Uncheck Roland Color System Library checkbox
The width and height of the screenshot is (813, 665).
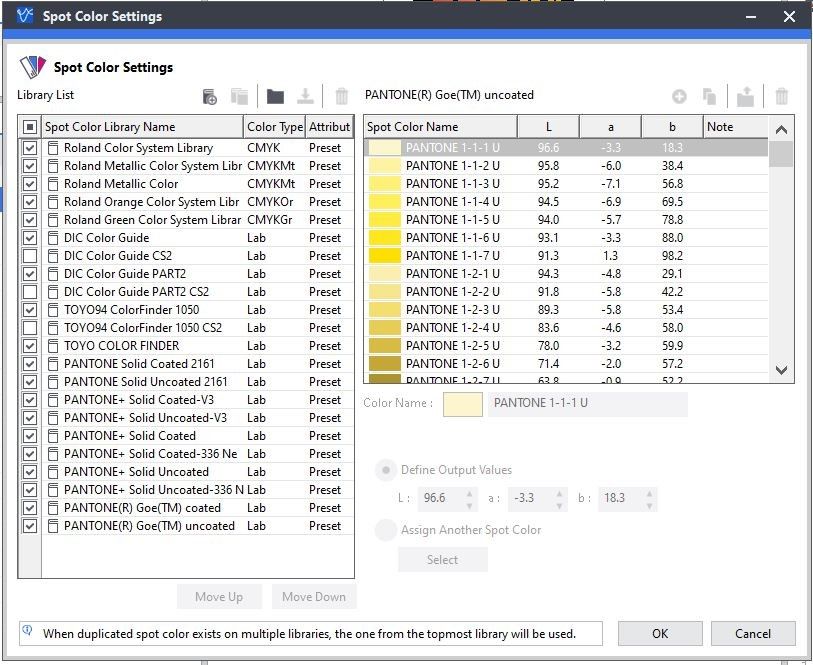30,148
